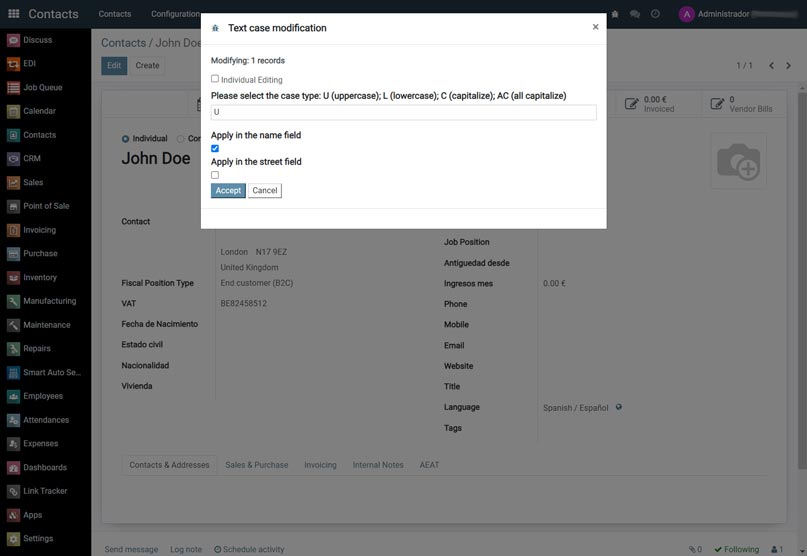The height and width of the screenshot is (556, 807).
Task: Open activities clock icon in top bar
Action: click(x=655, y=14)
